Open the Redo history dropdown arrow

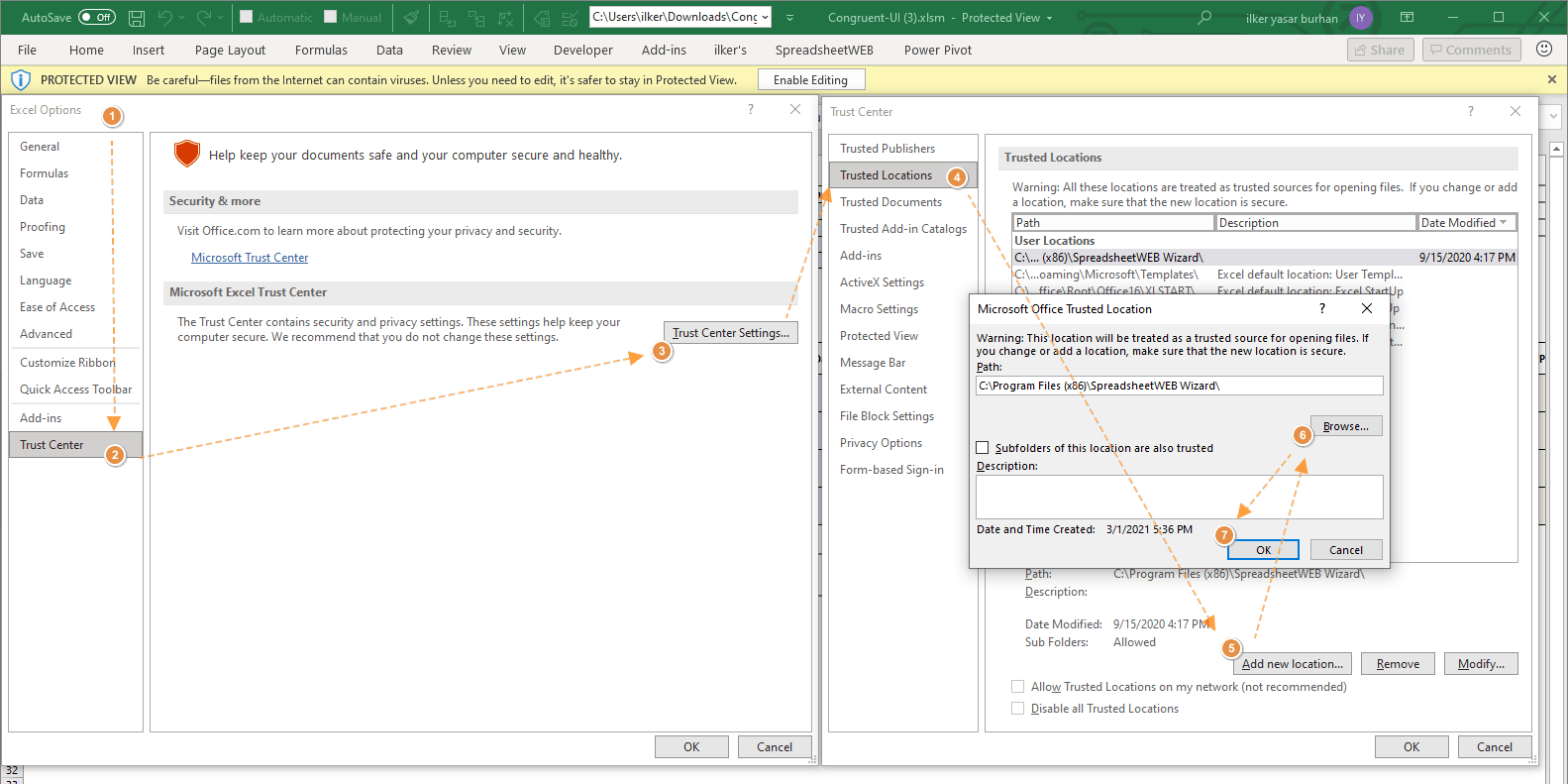[x=220, y=18]
